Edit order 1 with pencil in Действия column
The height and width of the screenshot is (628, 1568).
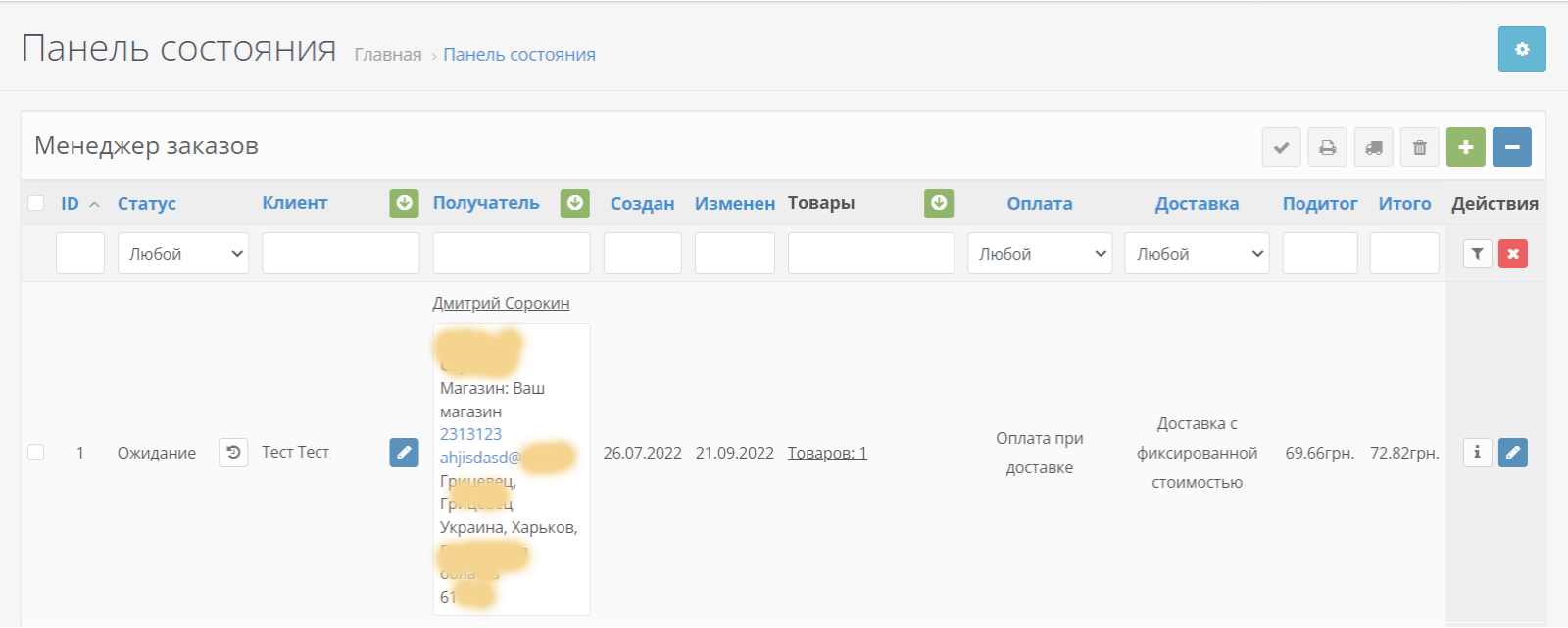click(x=1513, y=453)
